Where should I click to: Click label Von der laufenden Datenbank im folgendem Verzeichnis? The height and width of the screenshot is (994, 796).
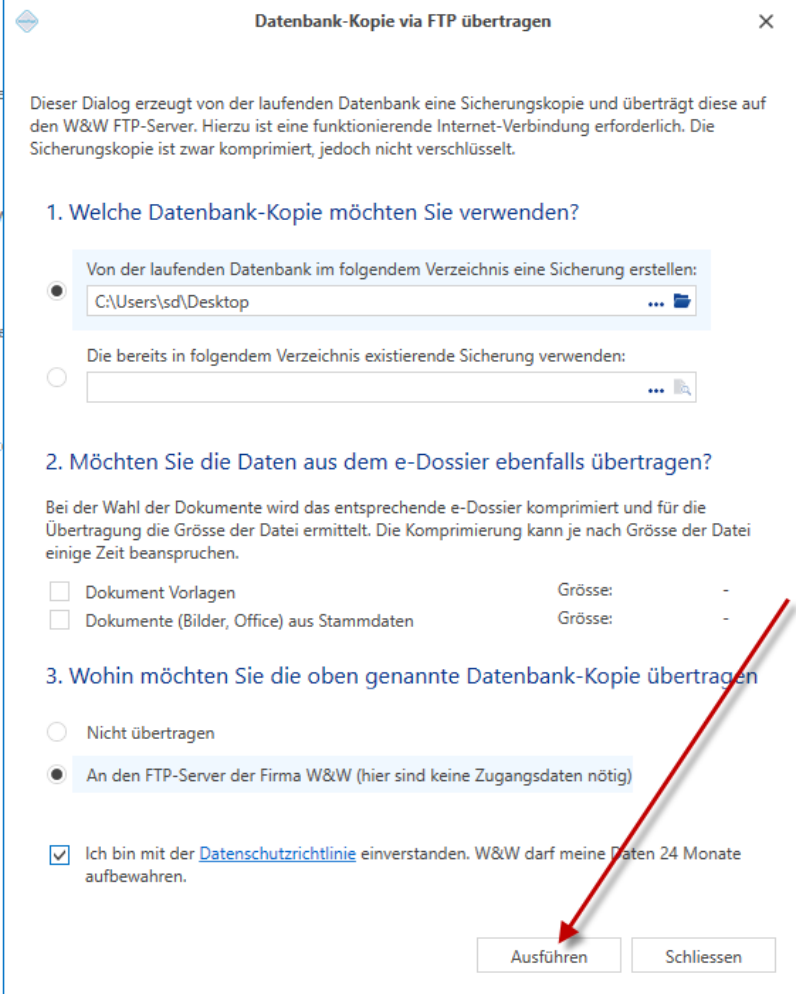click(392, 269)
